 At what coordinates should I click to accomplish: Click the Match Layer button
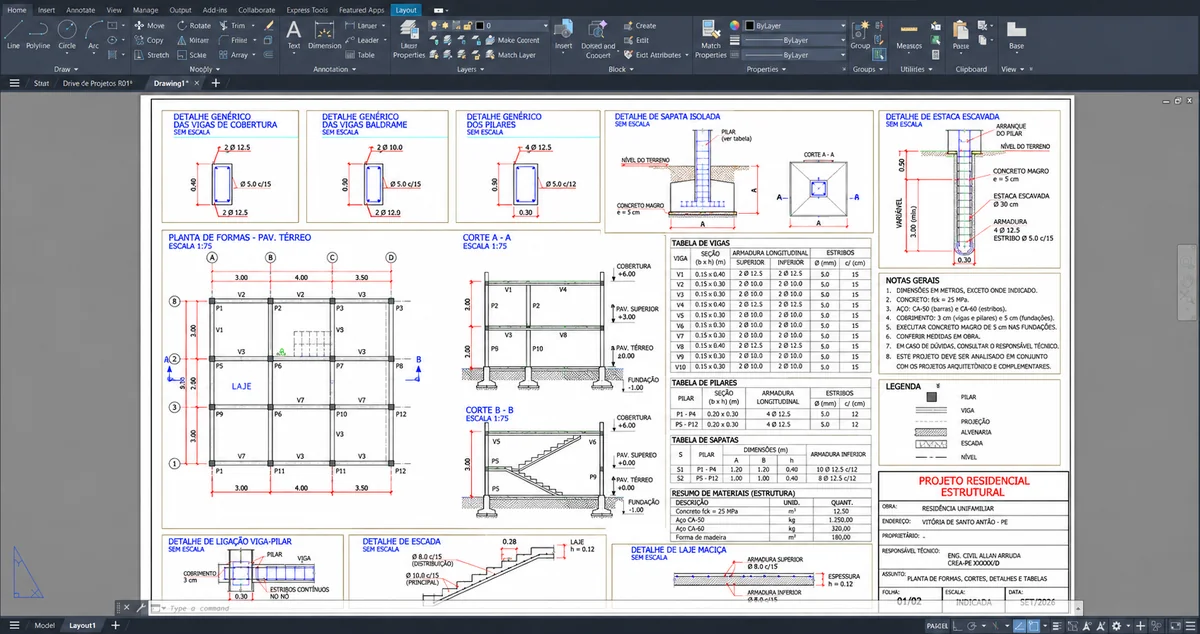(510, 55)
